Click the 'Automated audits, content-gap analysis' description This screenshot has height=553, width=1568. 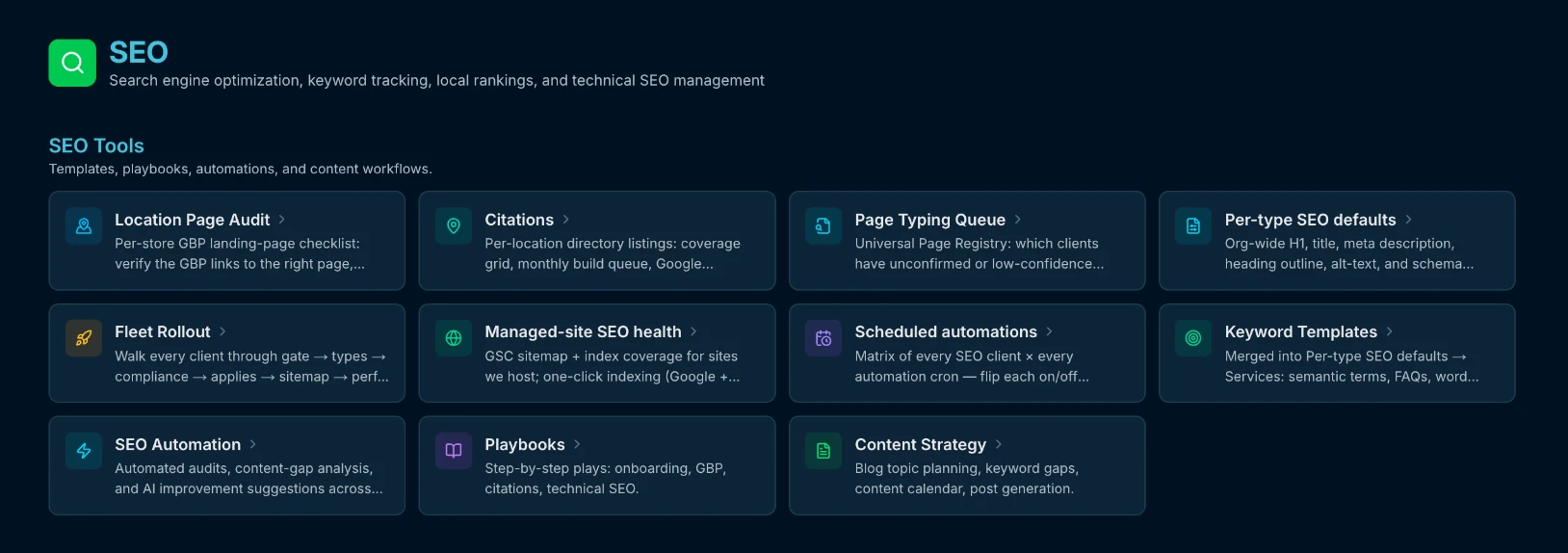pos(248,479)
